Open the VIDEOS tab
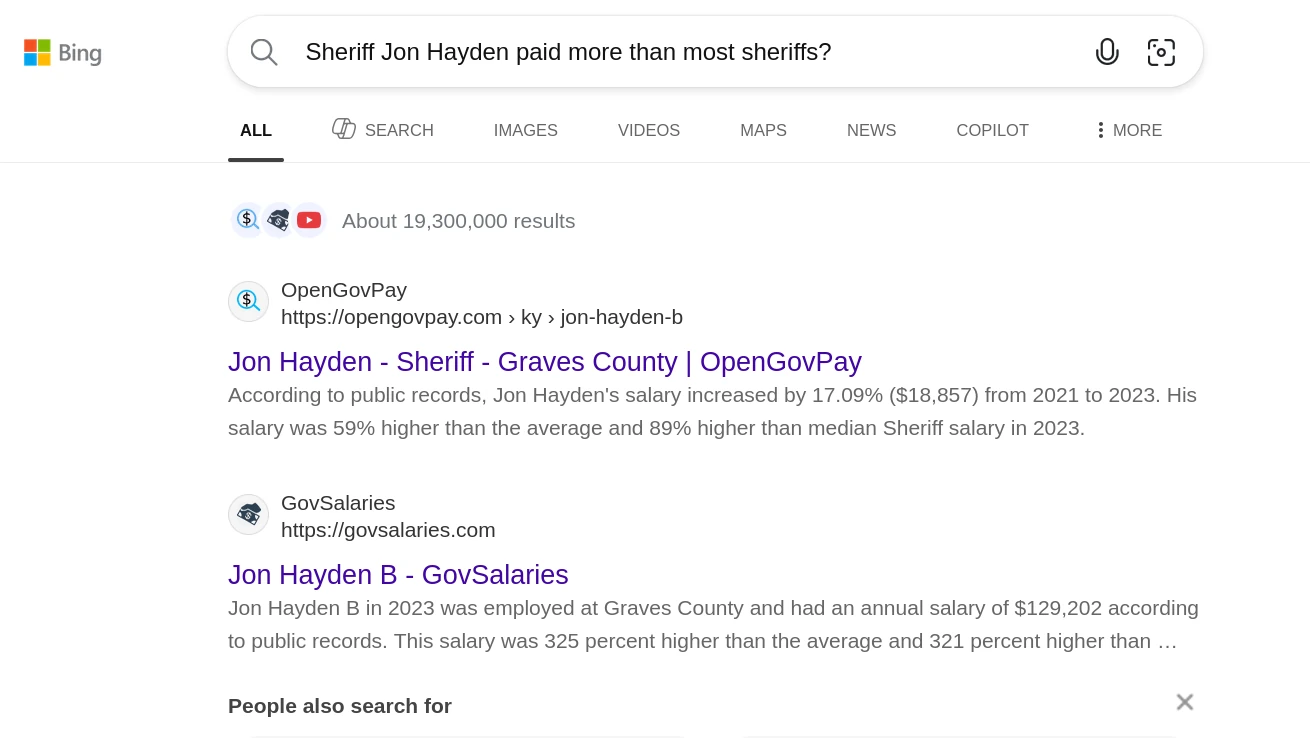The image size is (1310, 738). [648, 130]
